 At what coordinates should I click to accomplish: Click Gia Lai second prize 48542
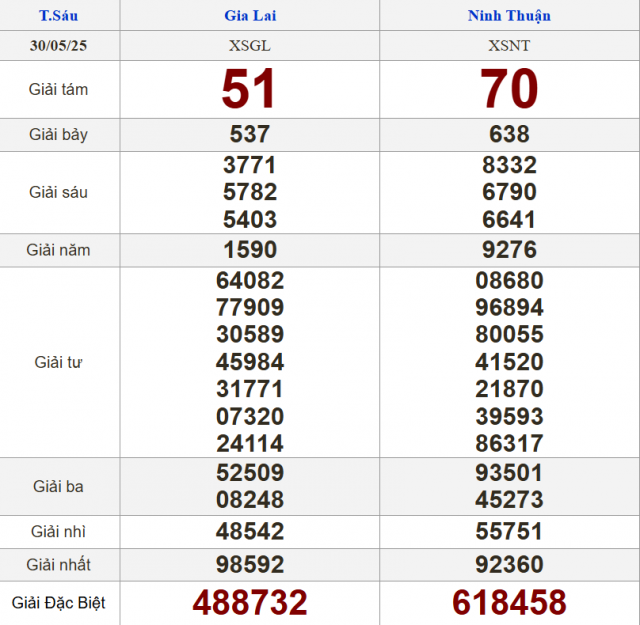click(x=250, y=532)
